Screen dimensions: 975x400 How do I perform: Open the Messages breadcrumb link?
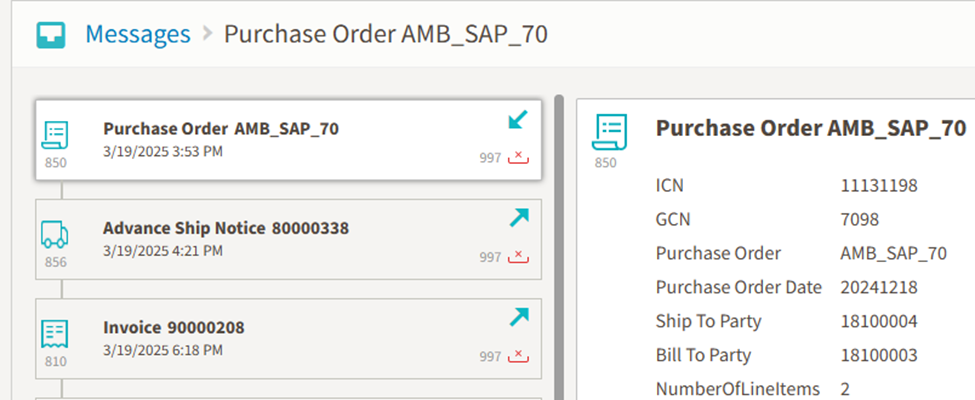[138, 34]
